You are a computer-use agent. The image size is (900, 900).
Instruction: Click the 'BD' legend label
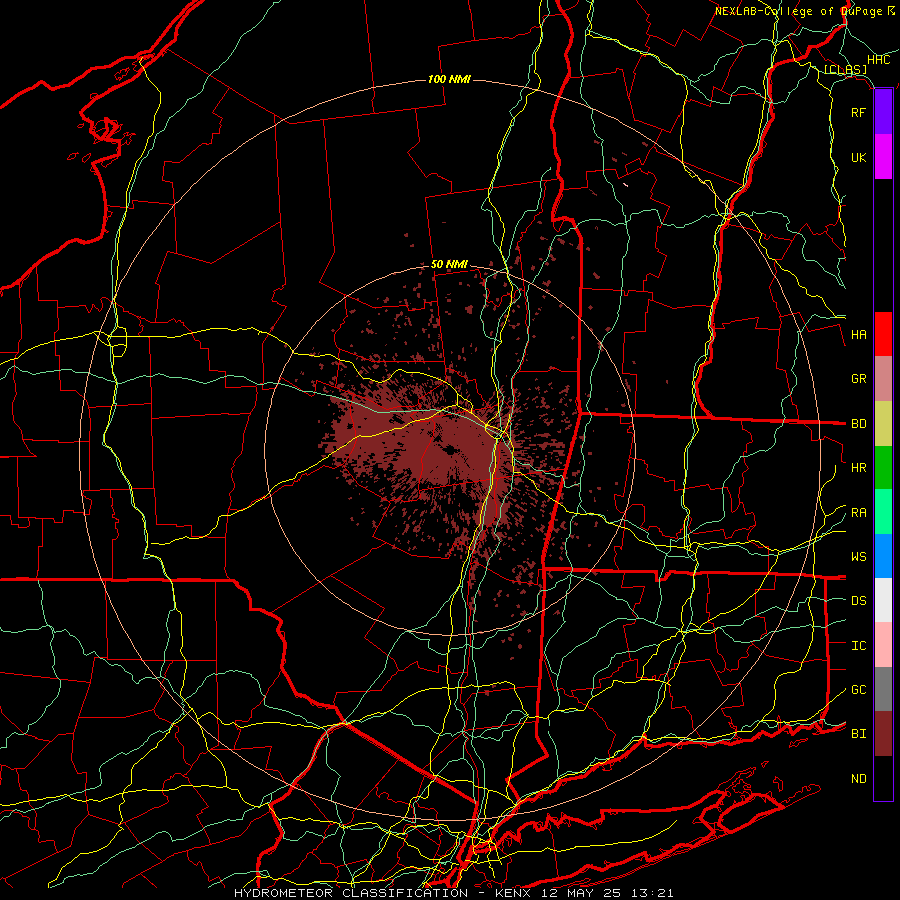[x=858, y=424]
